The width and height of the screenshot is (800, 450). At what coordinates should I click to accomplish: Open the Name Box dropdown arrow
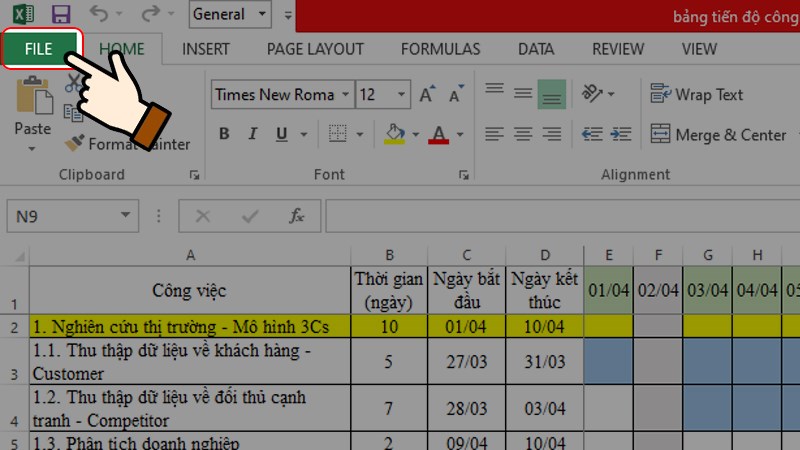tap(126, 215)
